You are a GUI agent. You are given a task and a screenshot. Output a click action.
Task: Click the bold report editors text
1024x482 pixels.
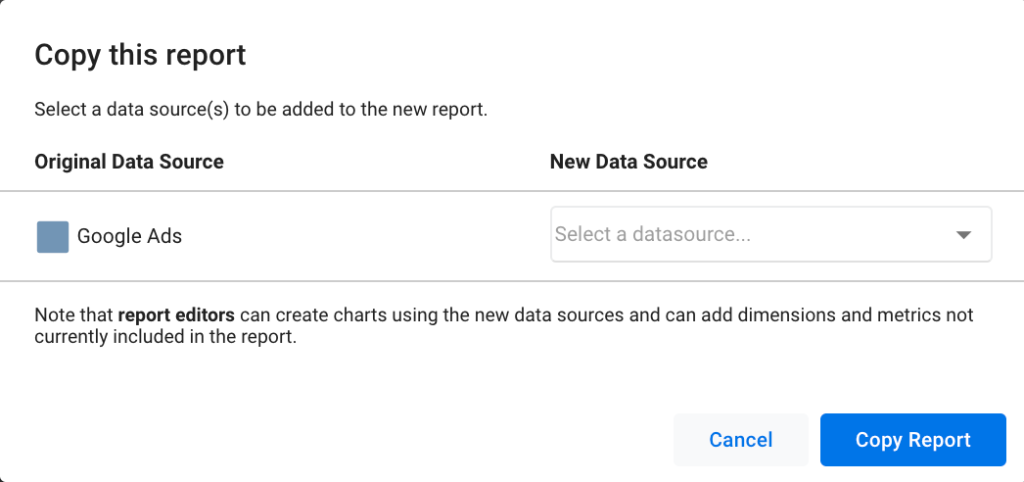pos(176,315)
